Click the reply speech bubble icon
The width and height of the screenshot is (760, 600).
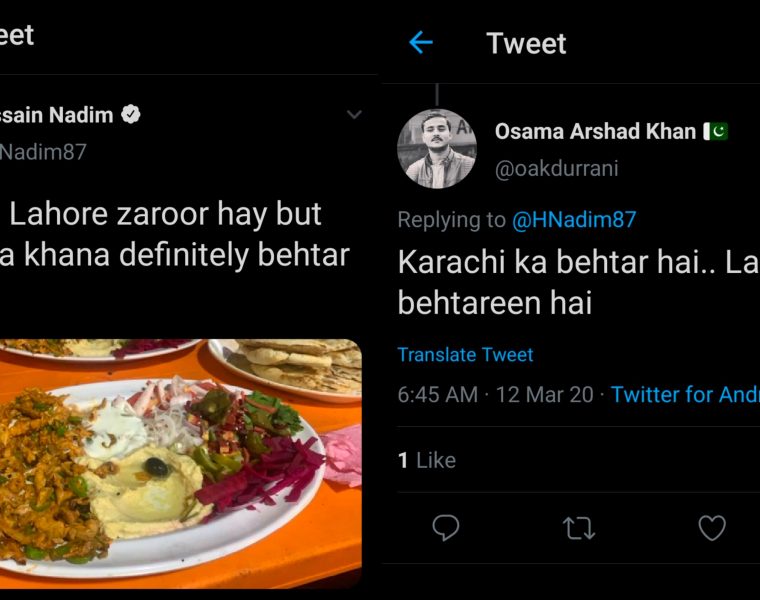445,527
